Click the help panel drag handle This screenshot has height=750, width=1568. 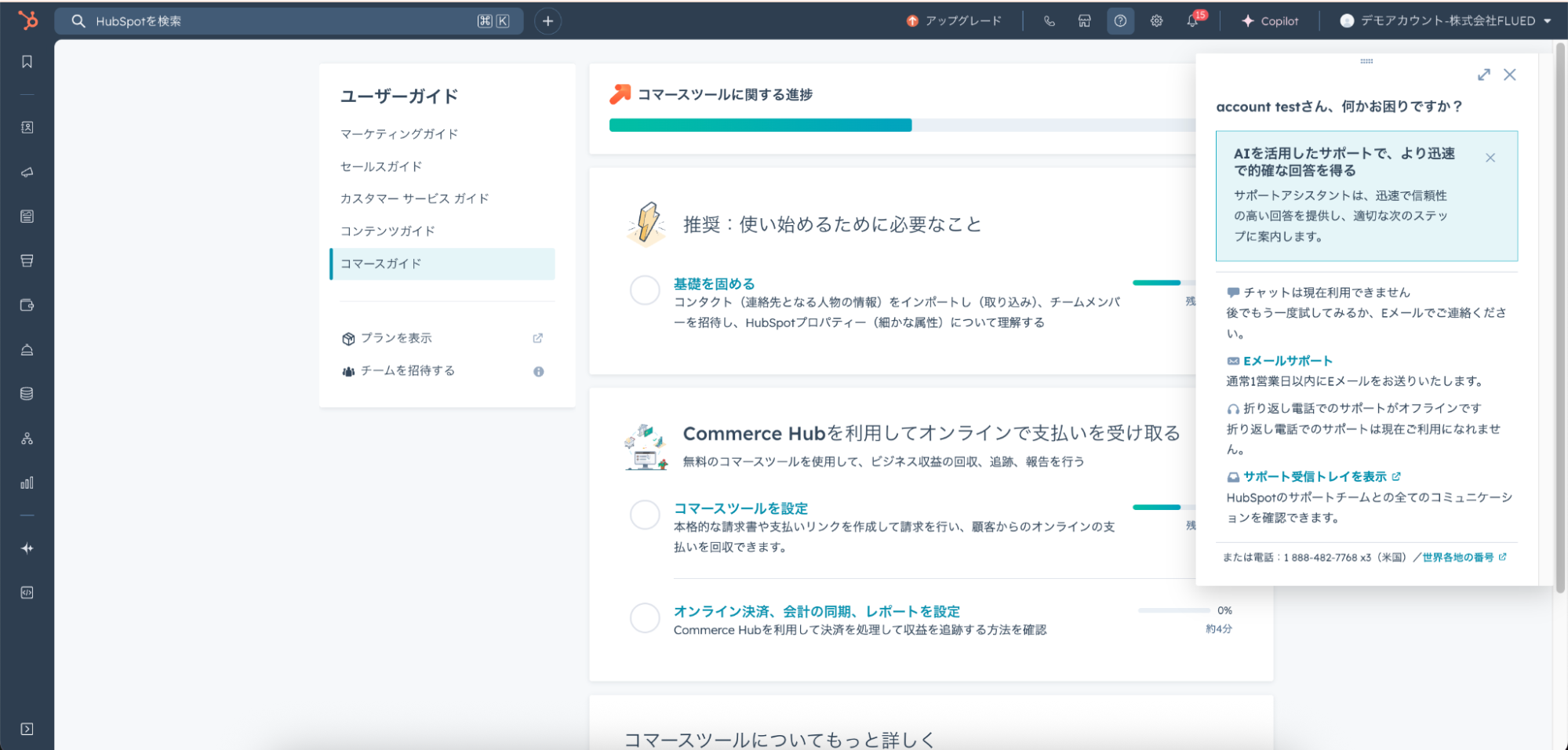pos(1366,60)
